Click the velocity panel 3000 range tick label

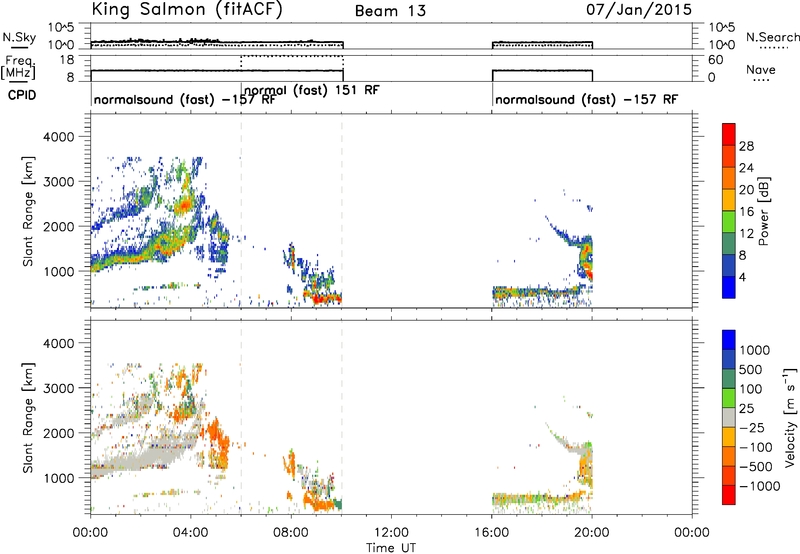coord(58,389)
